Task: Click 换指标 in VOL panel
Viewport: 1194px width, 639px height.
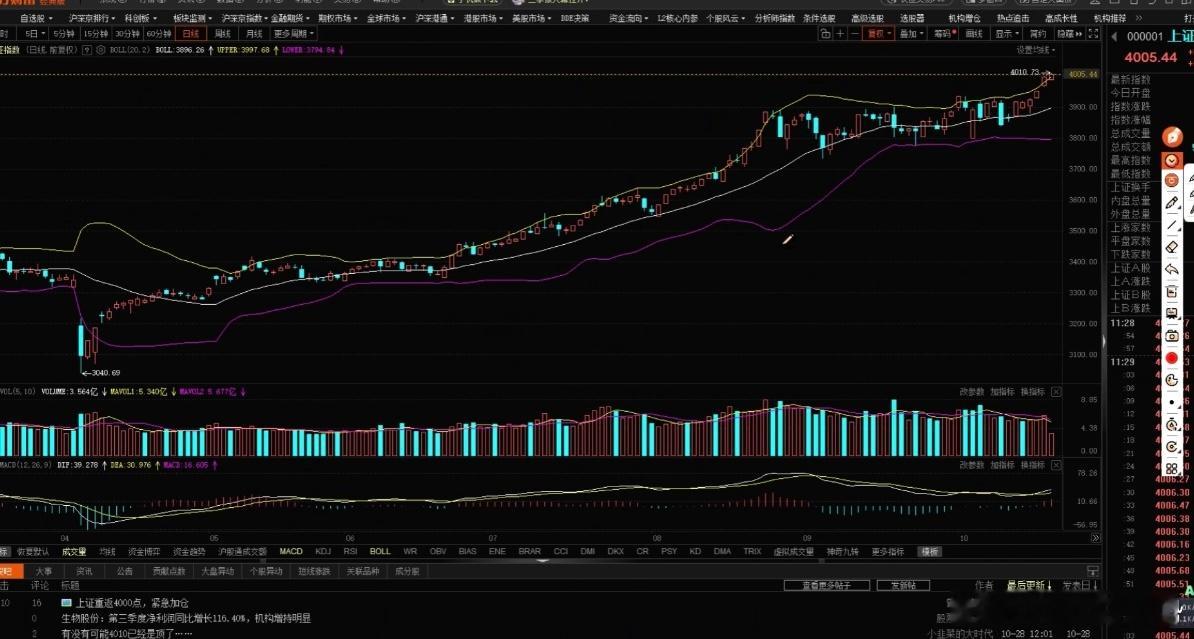Action: [1032, 391]
